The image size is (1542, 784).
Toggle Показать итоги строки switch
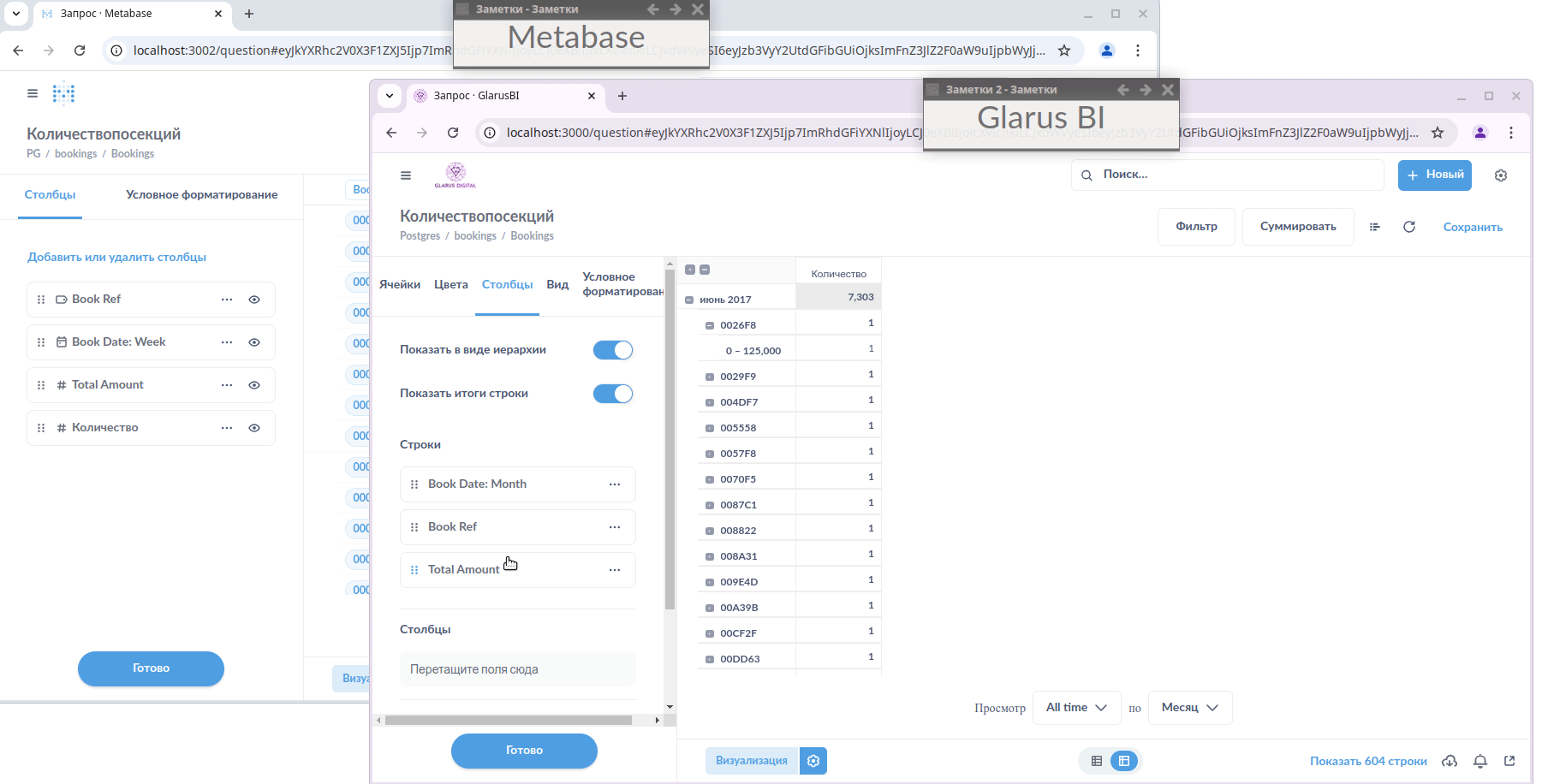[612, 394]
